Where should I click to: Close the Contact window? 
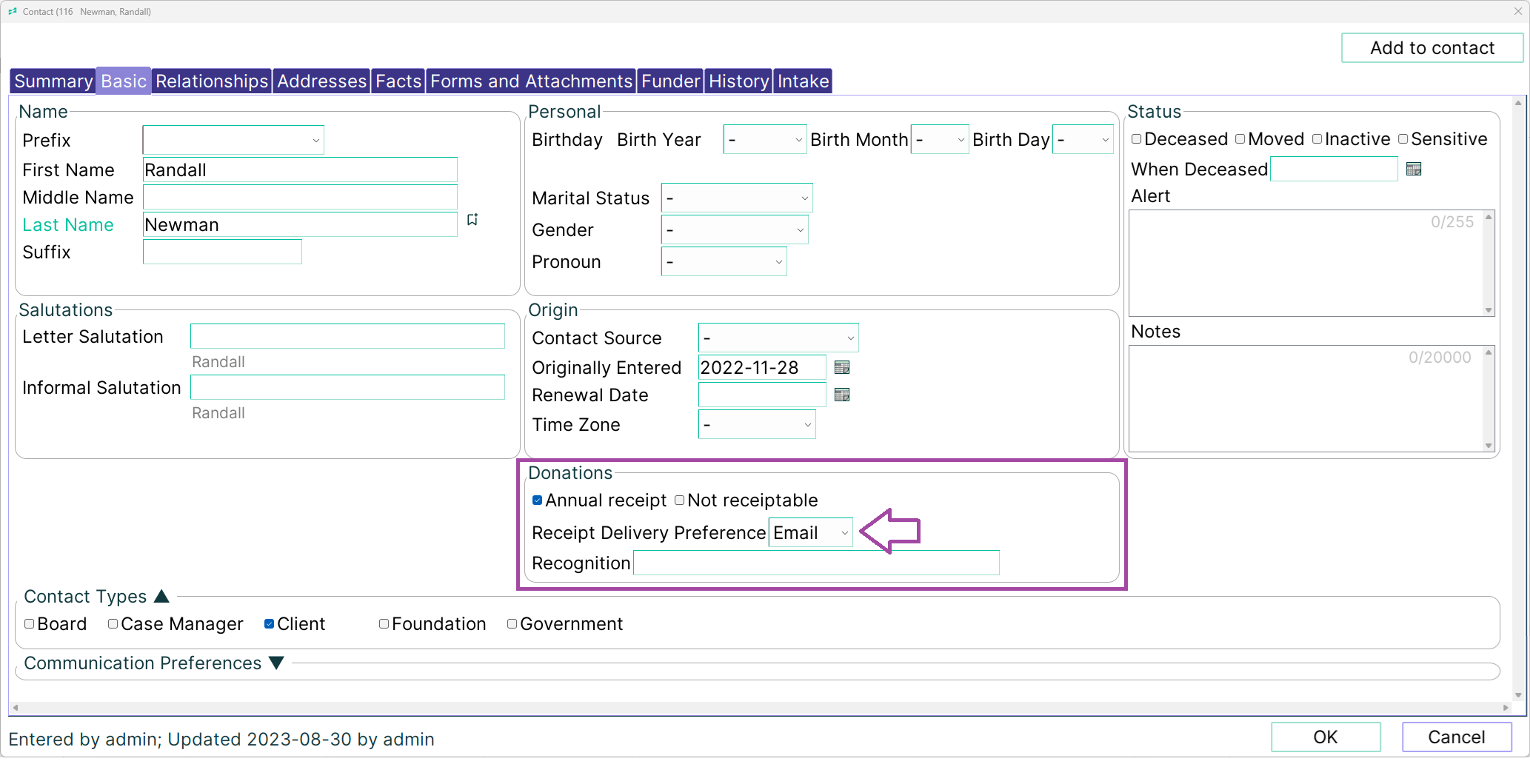pos(1517,11)
